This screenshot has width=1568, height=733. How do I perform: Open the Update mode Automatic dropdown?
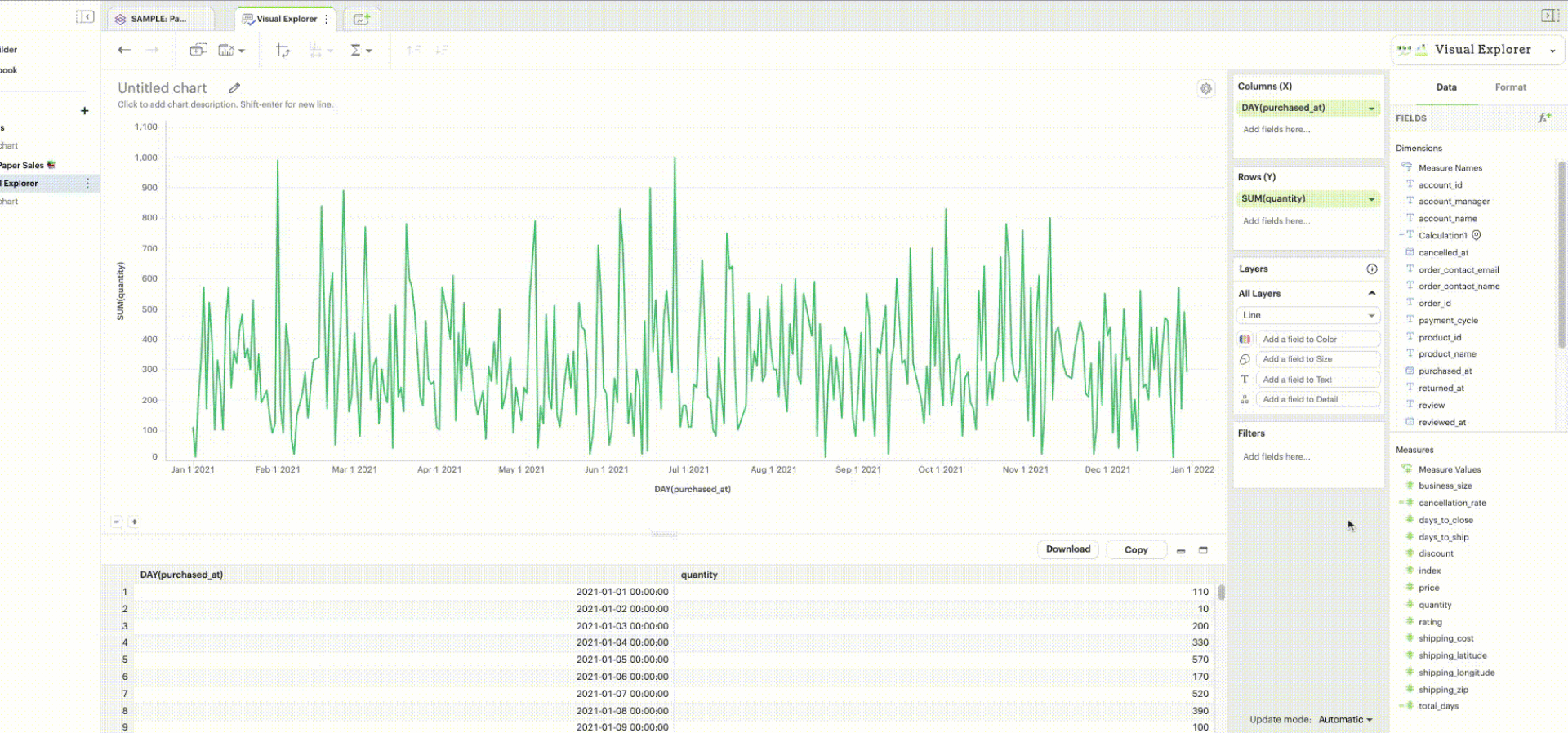point(1345,720)
